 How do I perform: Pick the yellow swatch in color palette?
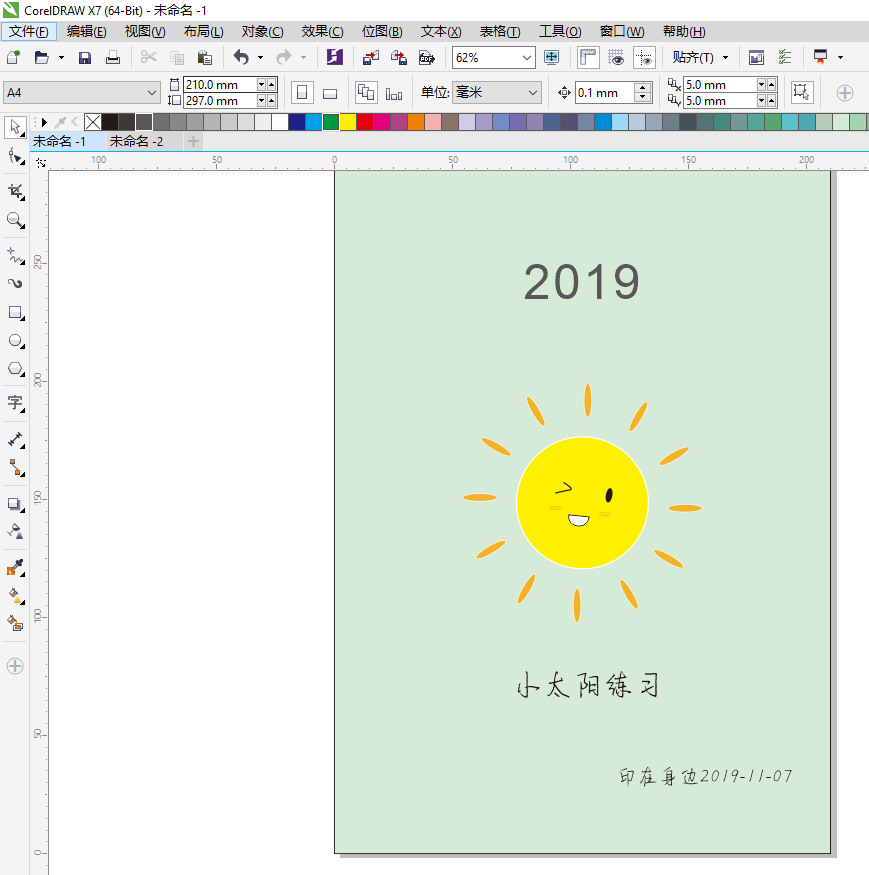coord(347,122)
